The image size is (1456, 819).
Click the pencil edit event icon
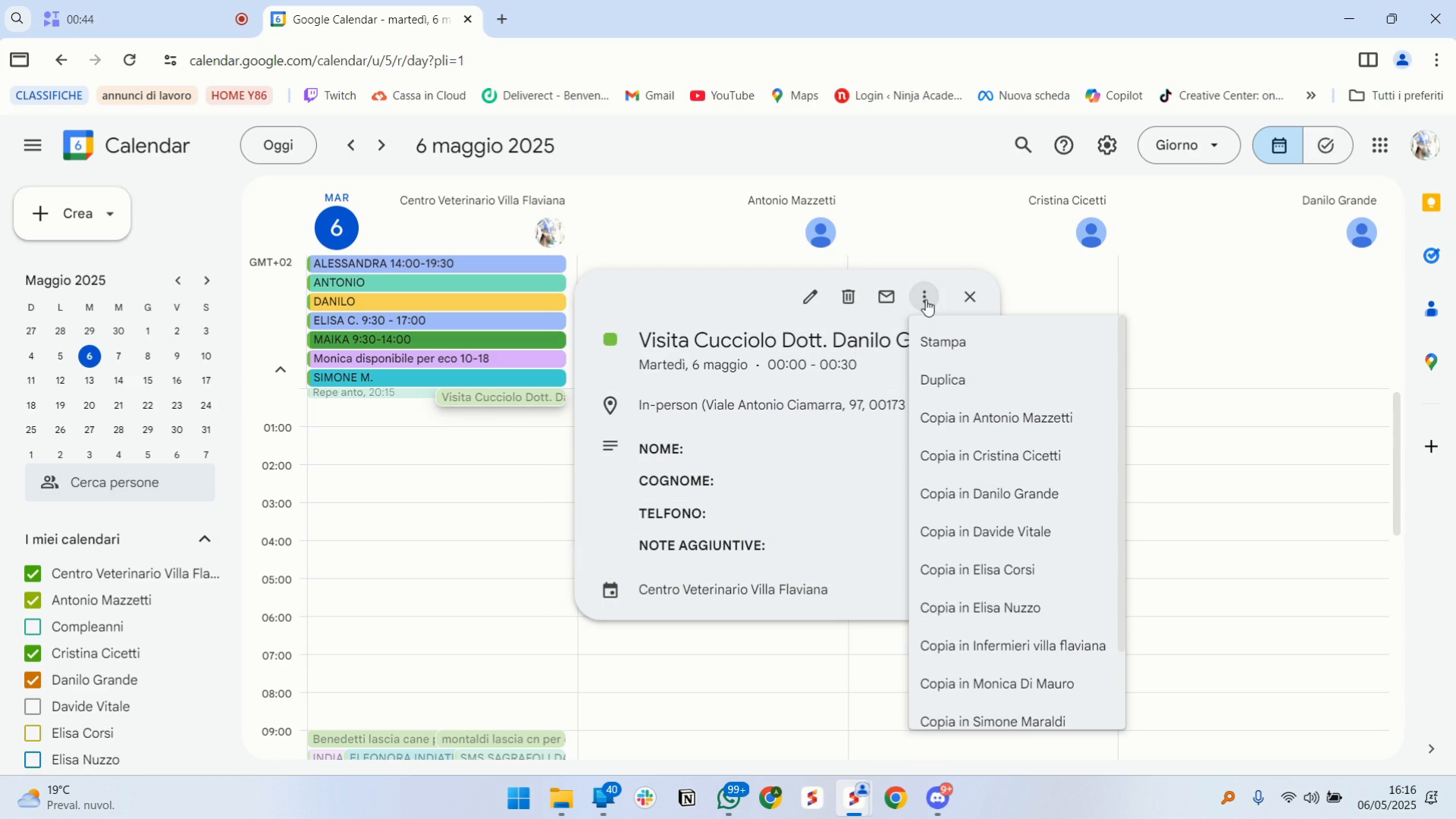click(x=810, y=297)
